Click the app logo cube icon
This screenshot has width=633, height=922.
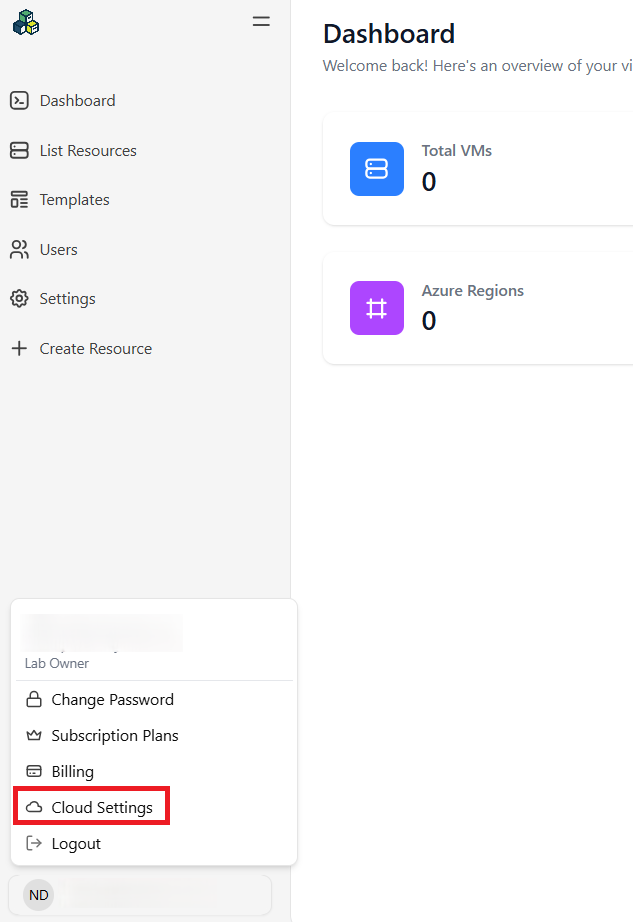[26, 21]
